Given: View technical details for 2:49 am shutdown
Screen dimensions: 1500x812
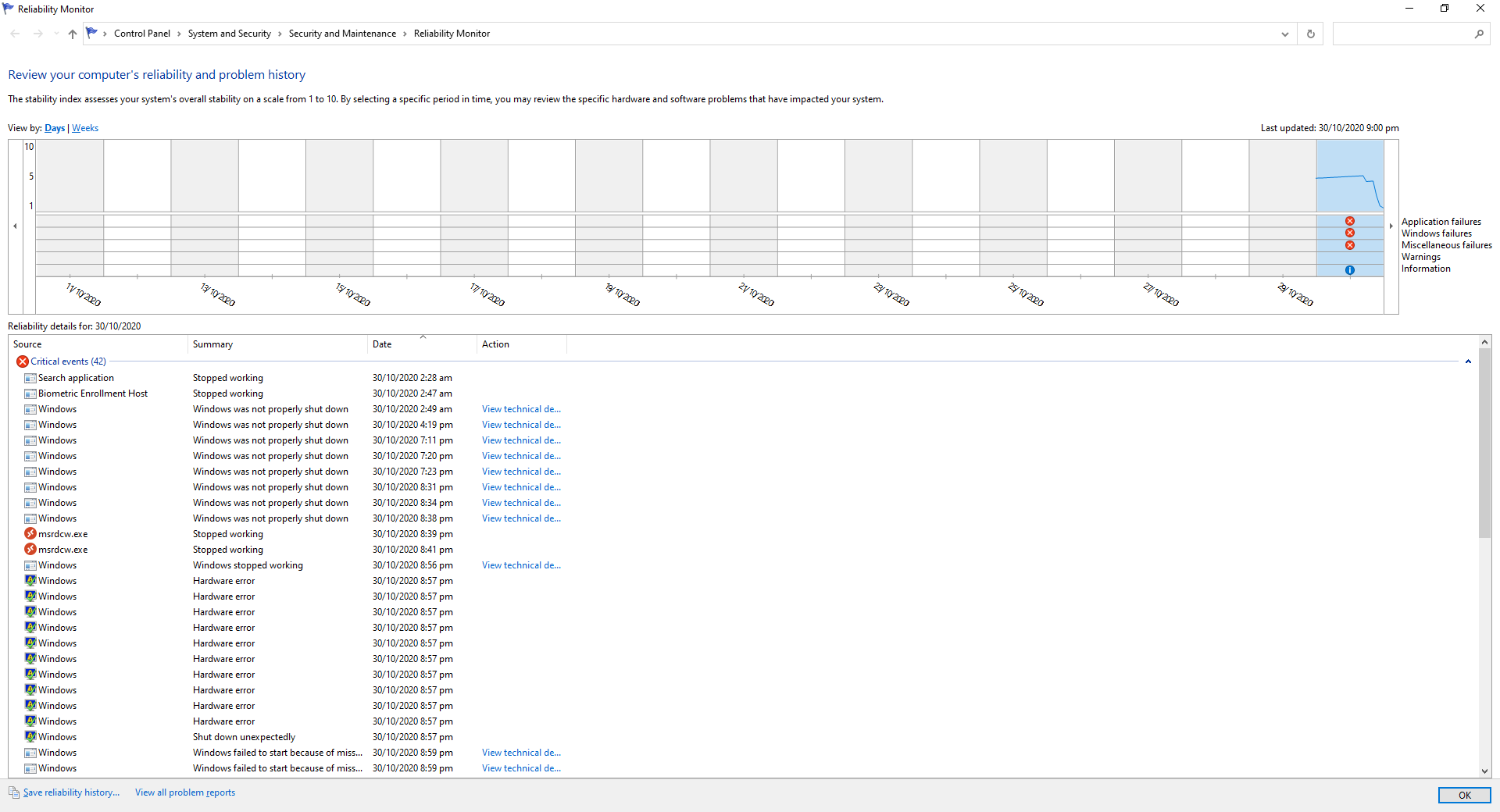Looking at the screenshot, I should pyautogui.click(x=521, y=409).
